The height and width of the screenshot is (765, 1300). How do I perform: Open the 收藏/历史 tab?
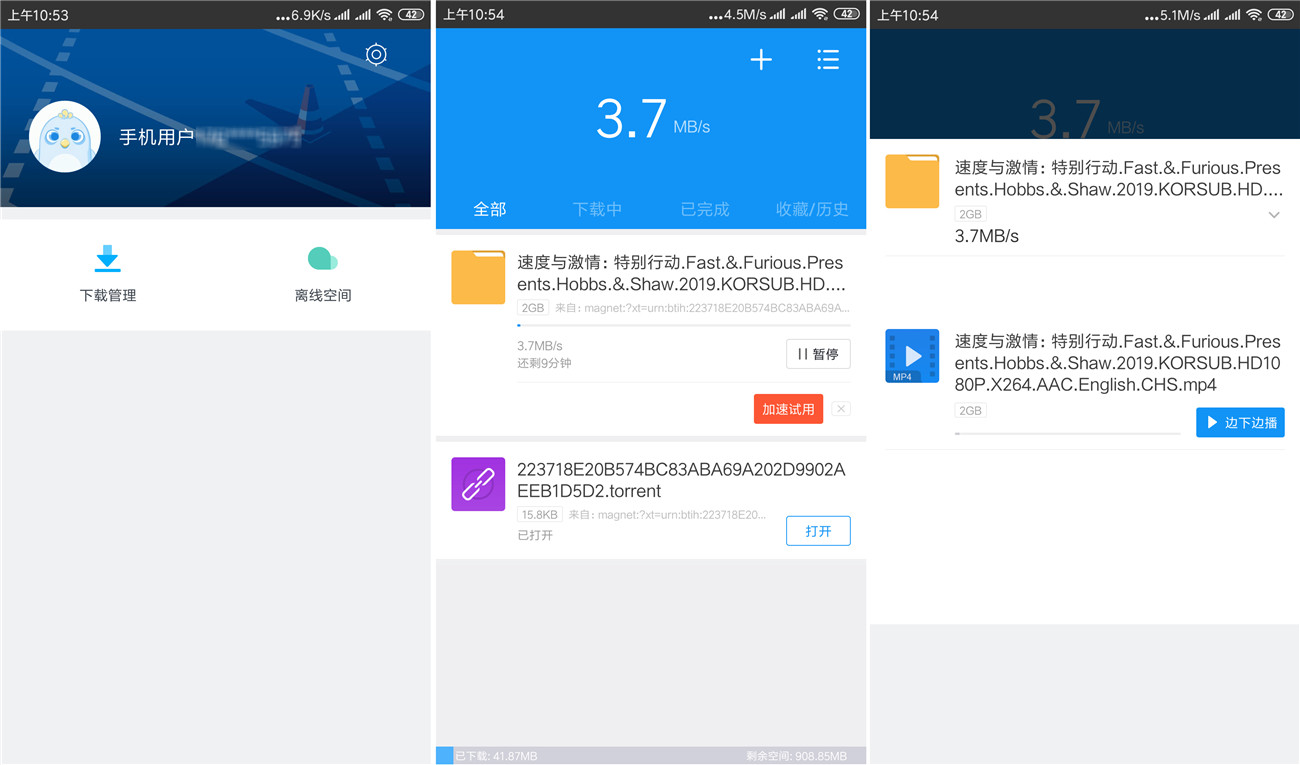[812, 209]
